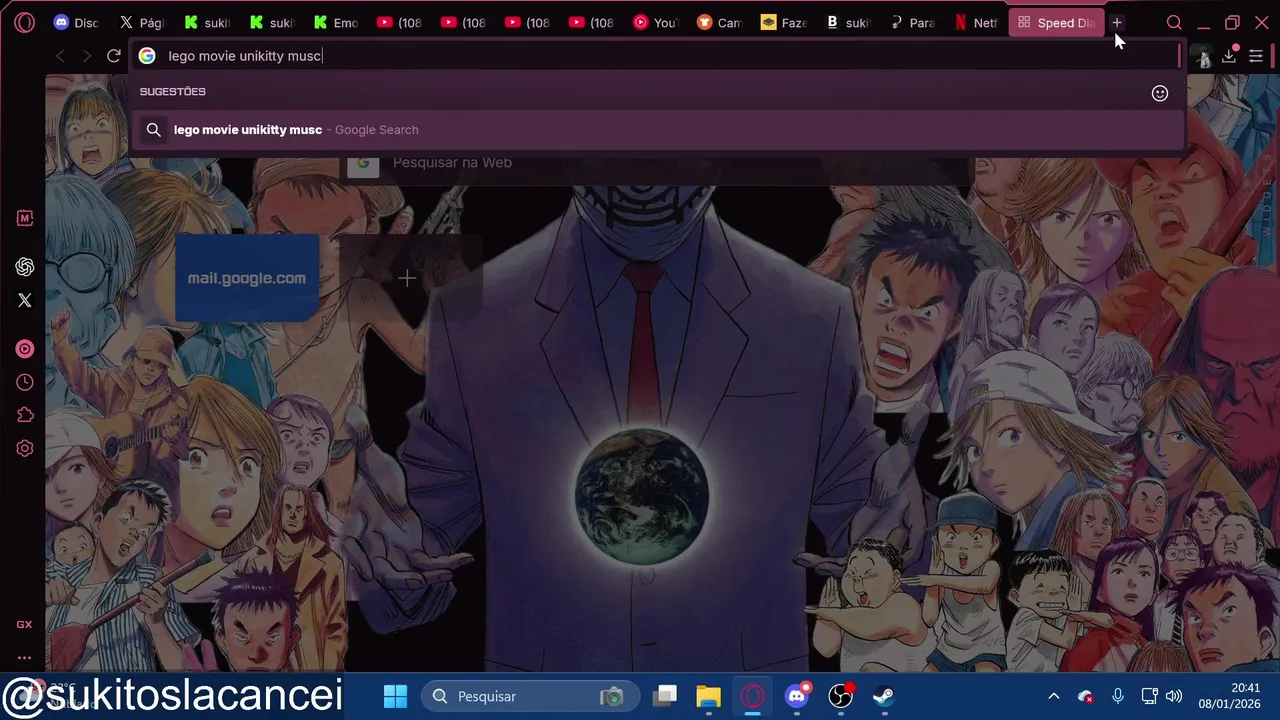Reload the page
The height and width of the screenshot is (720, 1280).
pyautogui.click(x=114, y=56)
